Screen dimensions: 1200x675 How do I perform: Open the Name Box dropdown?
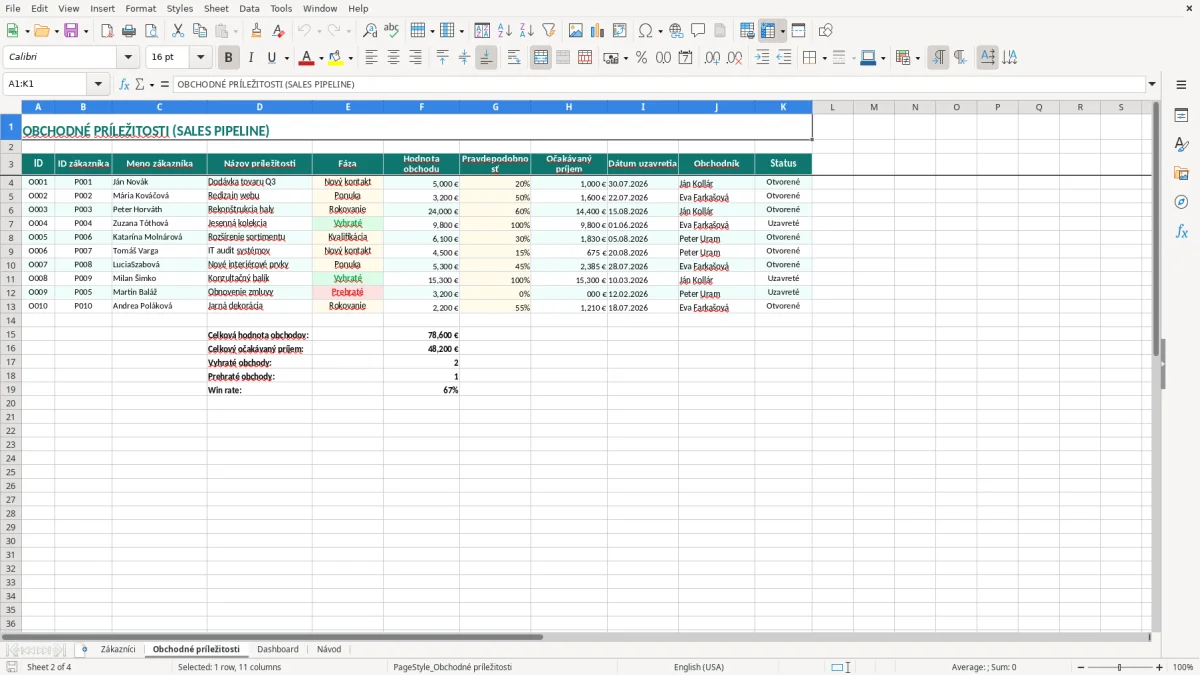[98, 85]
